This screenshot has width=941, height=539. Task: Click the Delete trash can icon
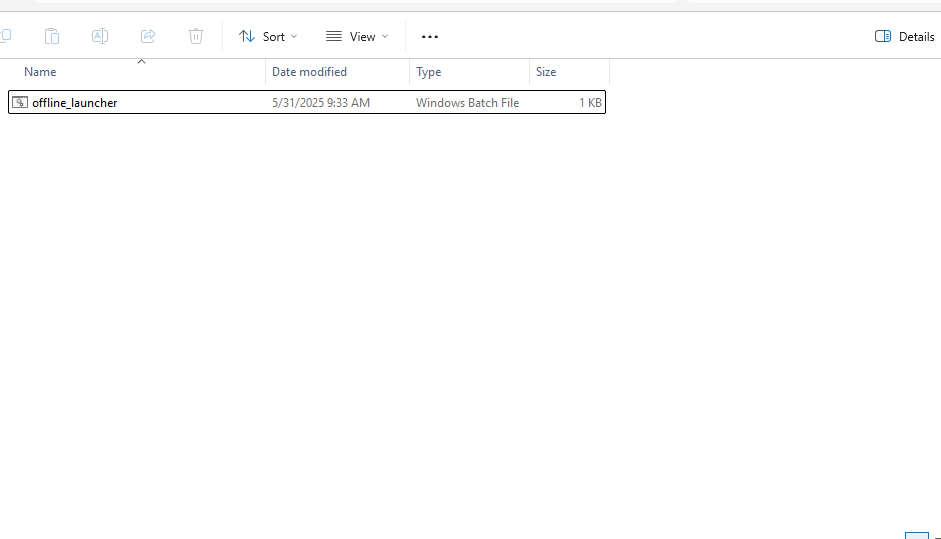(196, 36)
